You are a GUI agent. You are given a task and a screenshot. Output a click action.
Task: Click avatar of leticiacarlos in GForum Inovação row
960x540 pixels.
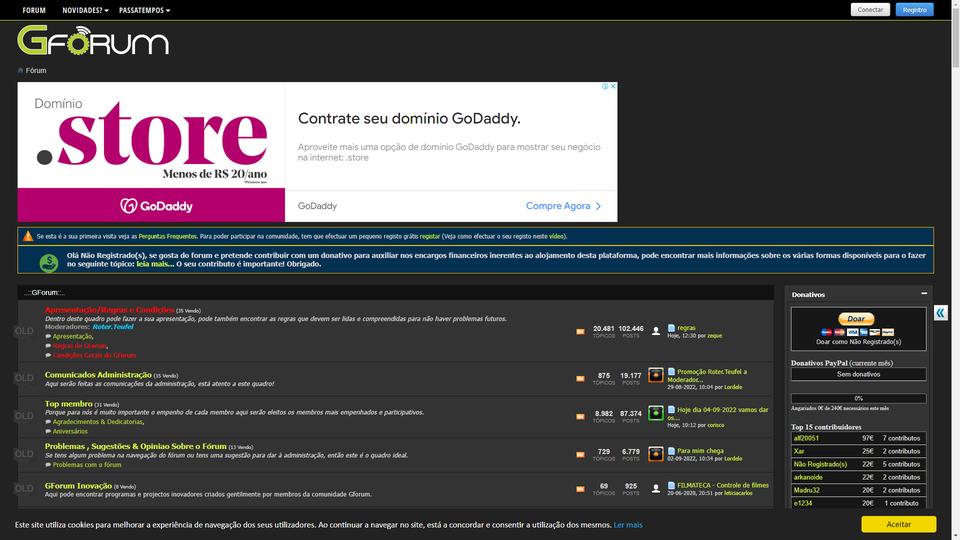click(656, 489)
